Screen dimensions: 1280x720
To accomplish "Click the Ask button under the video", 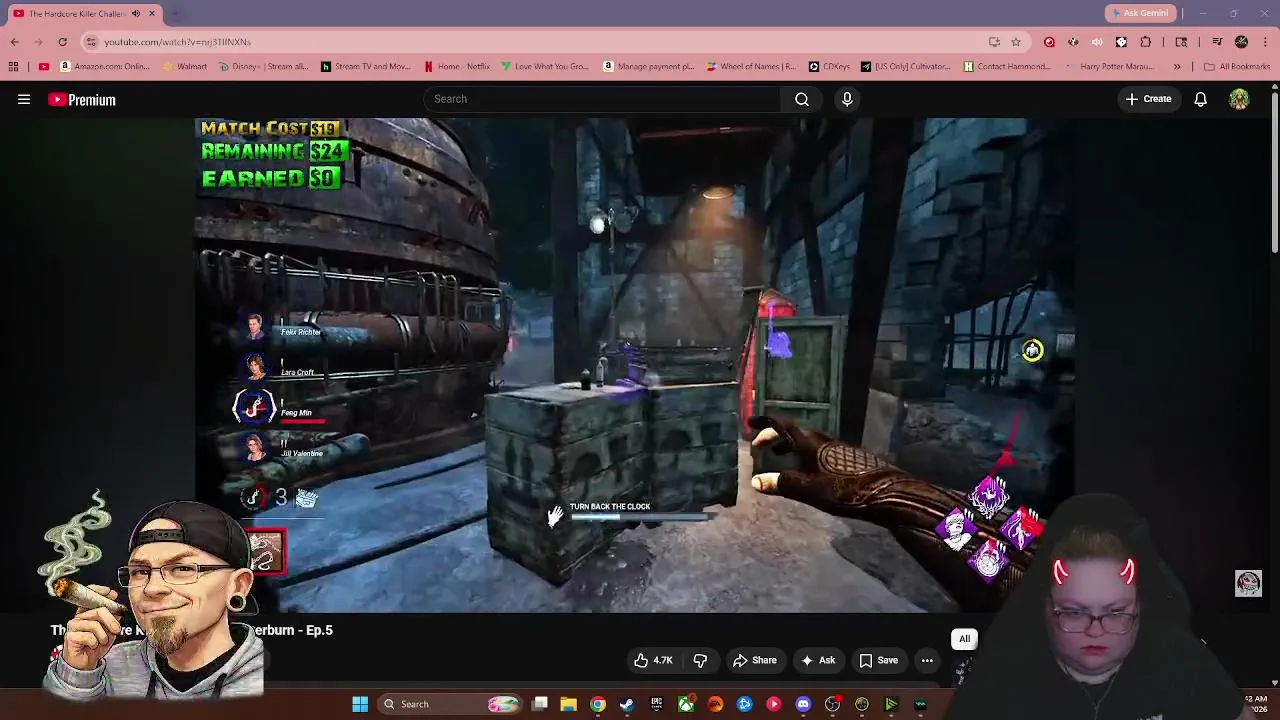I will coord(817,660).
